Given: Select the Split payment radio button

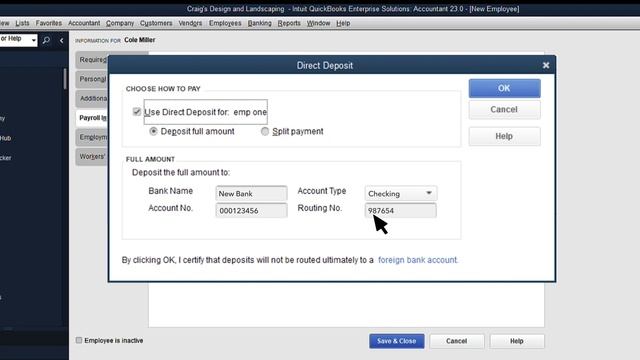Looking at the screenshot, I should (x=265, y=131).
